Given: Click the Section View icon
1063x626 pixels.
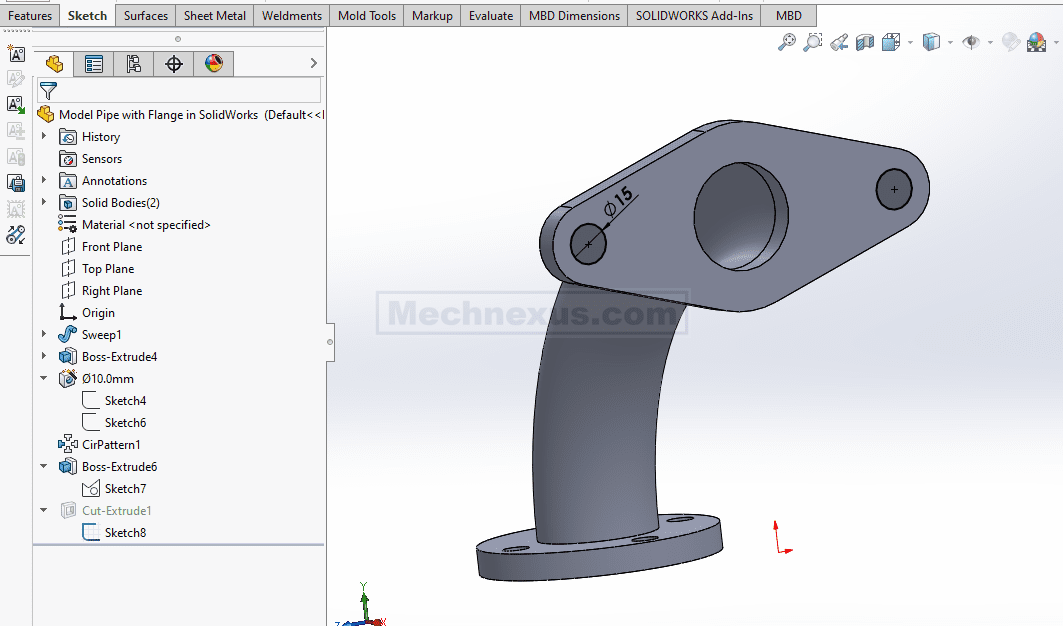Looking at the screenshot, I should click(x=865, y=42).
